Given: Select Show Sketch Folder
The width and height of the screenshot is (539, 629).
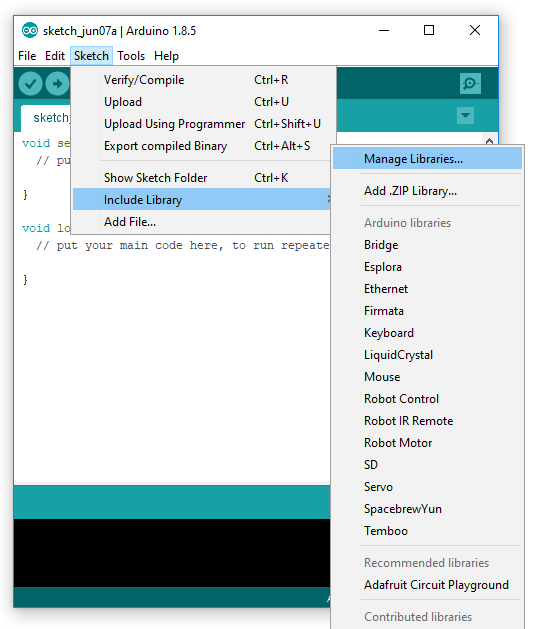Looking at the screenshot, I should [203, 178].
